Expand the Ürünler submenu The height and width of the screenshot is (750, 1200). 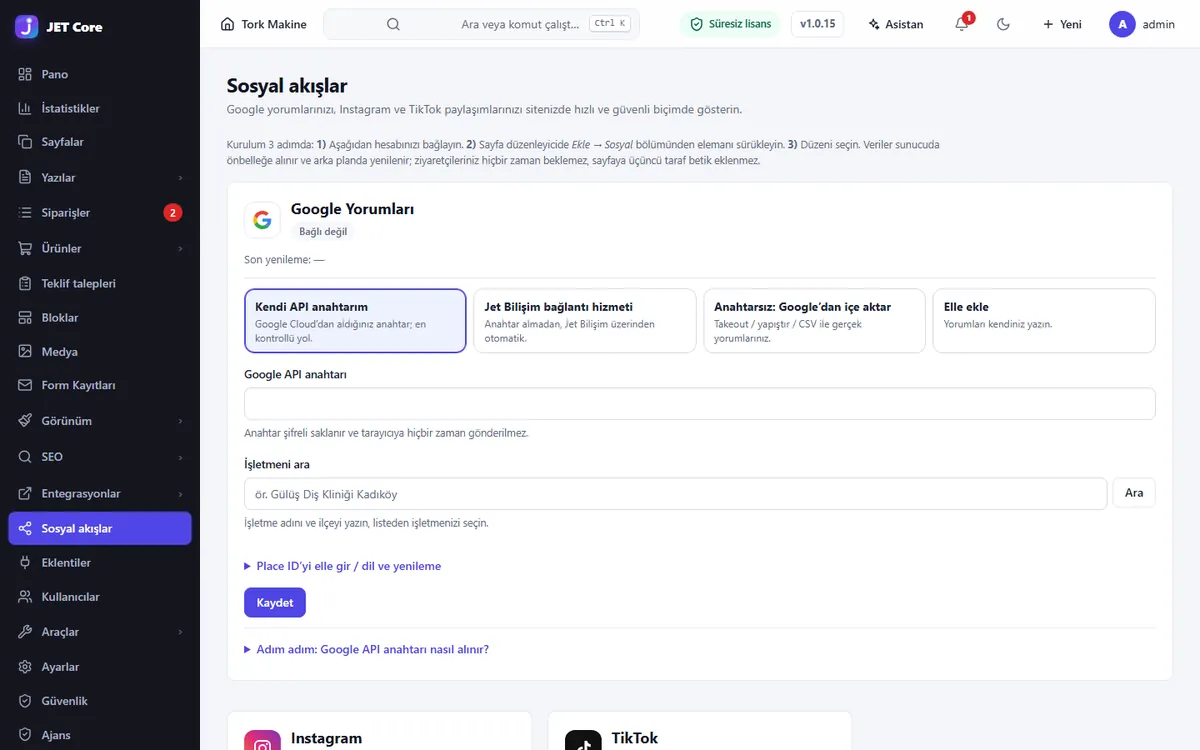click(x=180, y=248)
